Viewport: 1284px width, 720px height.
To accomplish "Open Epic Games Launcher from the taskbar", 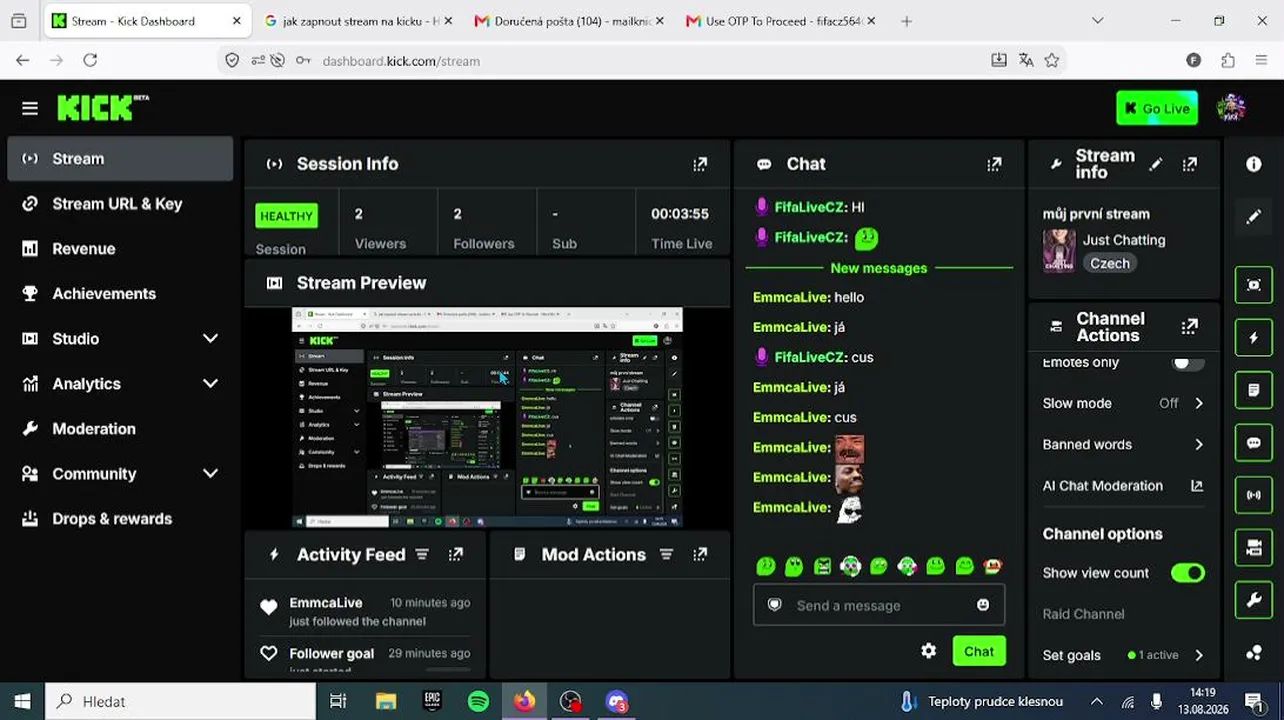I will 432,701.
